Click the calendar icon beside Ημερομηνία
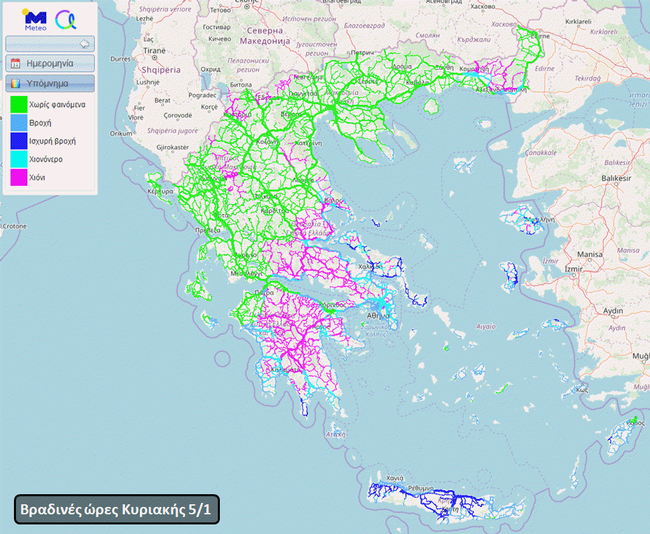 [x=15, y=63]
